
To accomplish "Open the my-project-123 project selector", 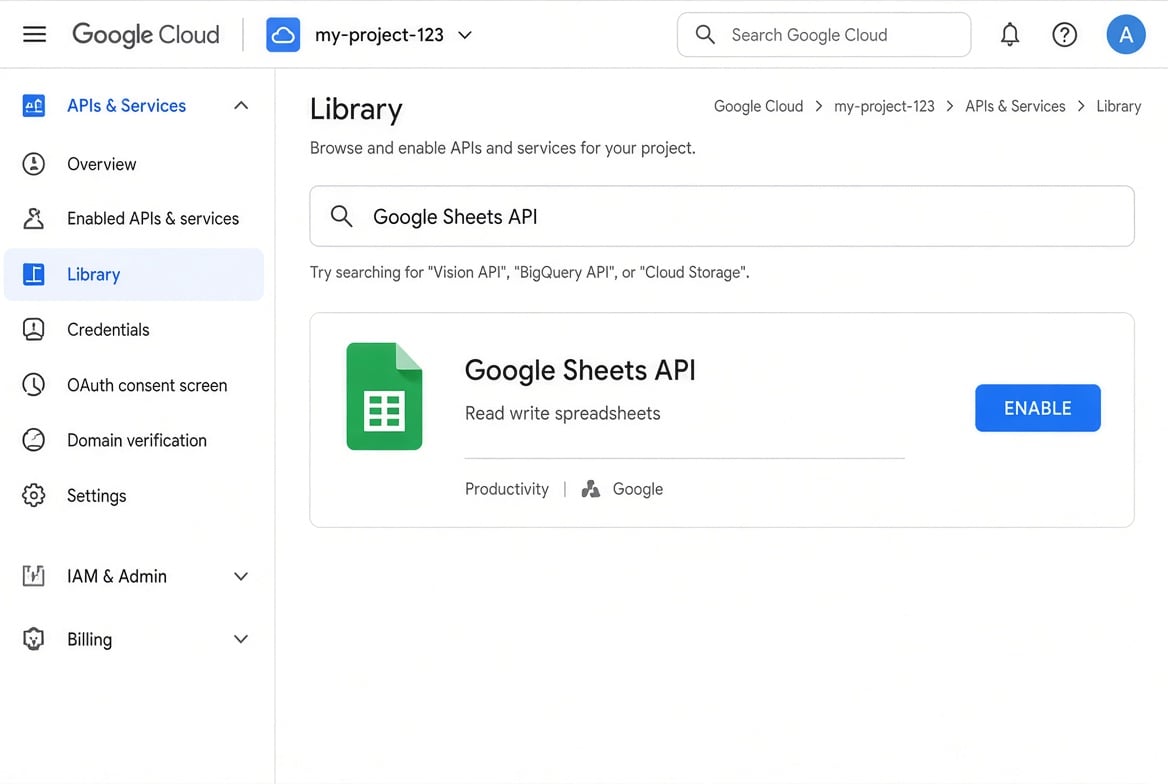I will [x=393, y=35].
